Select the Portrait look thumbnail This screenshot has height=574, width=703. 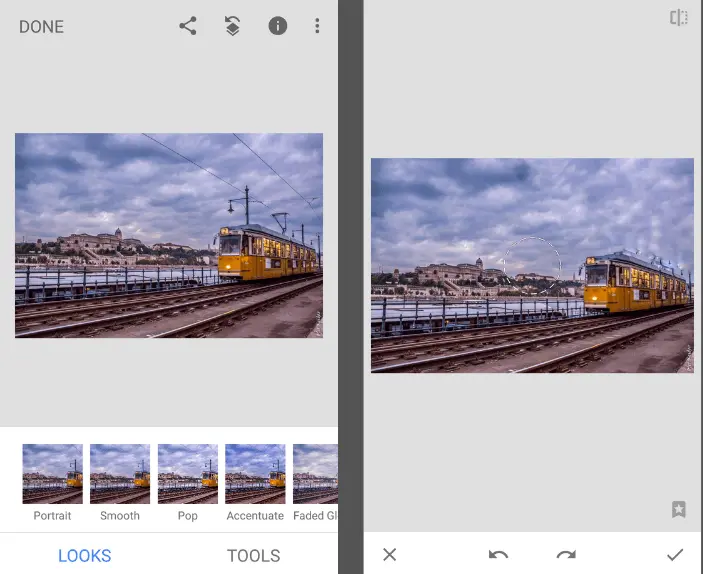[52, 474]
